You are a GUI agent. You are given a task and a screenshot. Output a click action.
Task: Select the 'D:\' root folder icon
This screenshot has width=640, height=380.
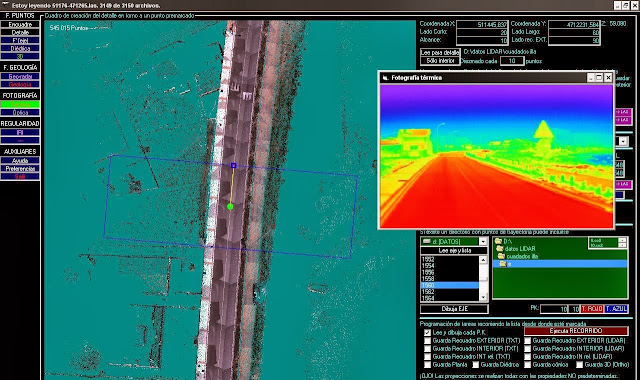point(498,241)
